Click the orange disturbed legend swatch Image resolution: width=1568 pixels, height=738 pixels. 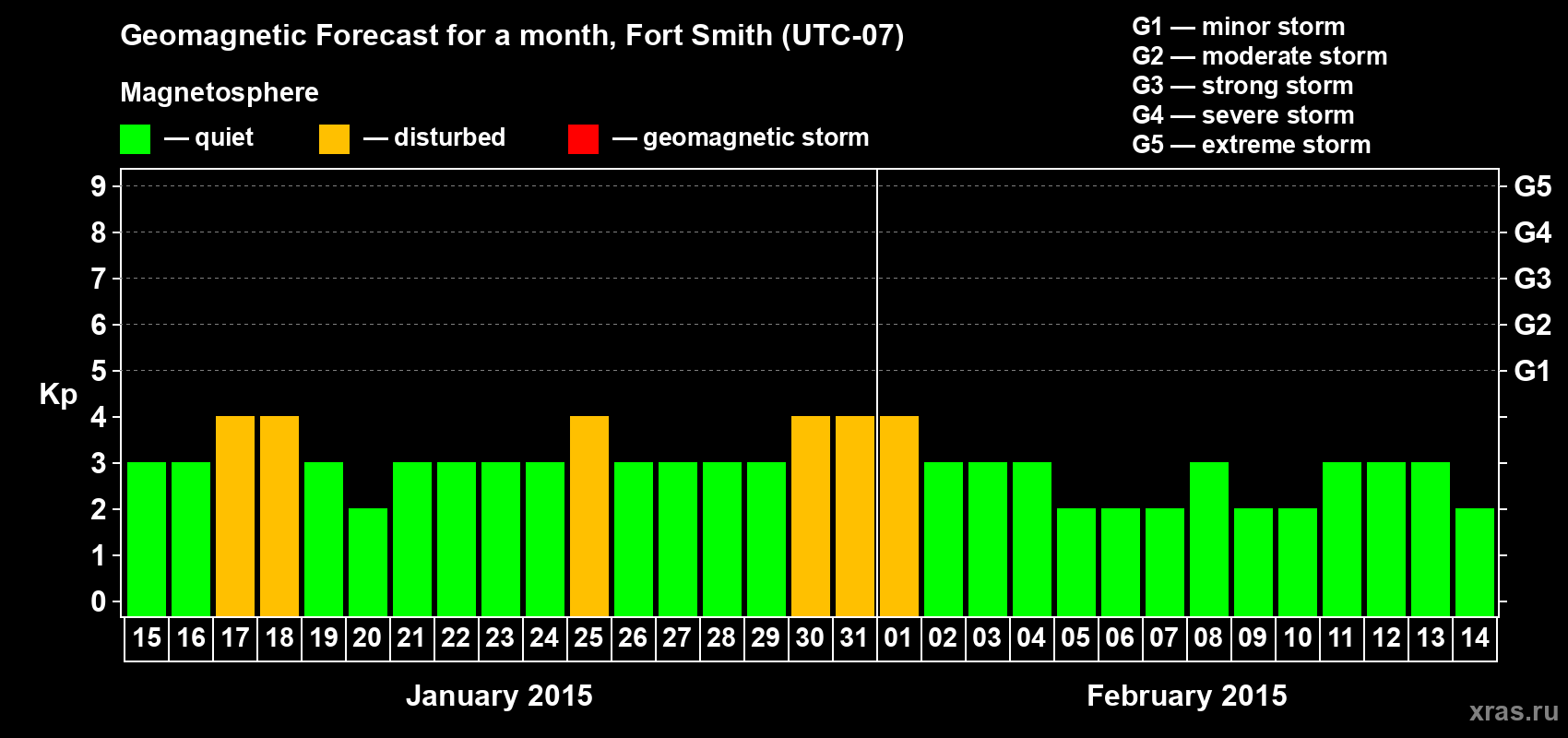(335, 139)
